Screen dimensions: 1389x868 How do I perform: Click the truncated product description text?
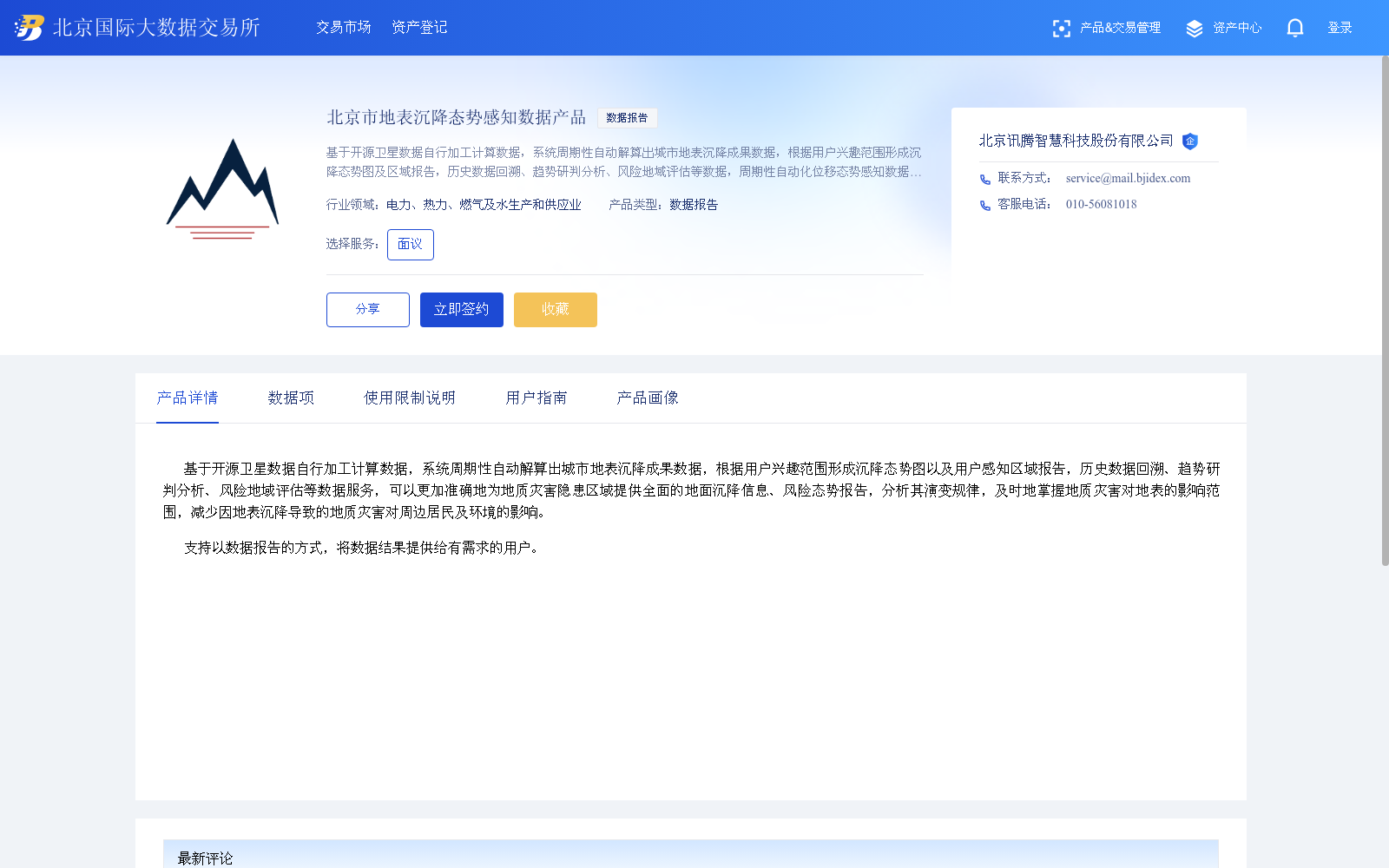(624, 162)
